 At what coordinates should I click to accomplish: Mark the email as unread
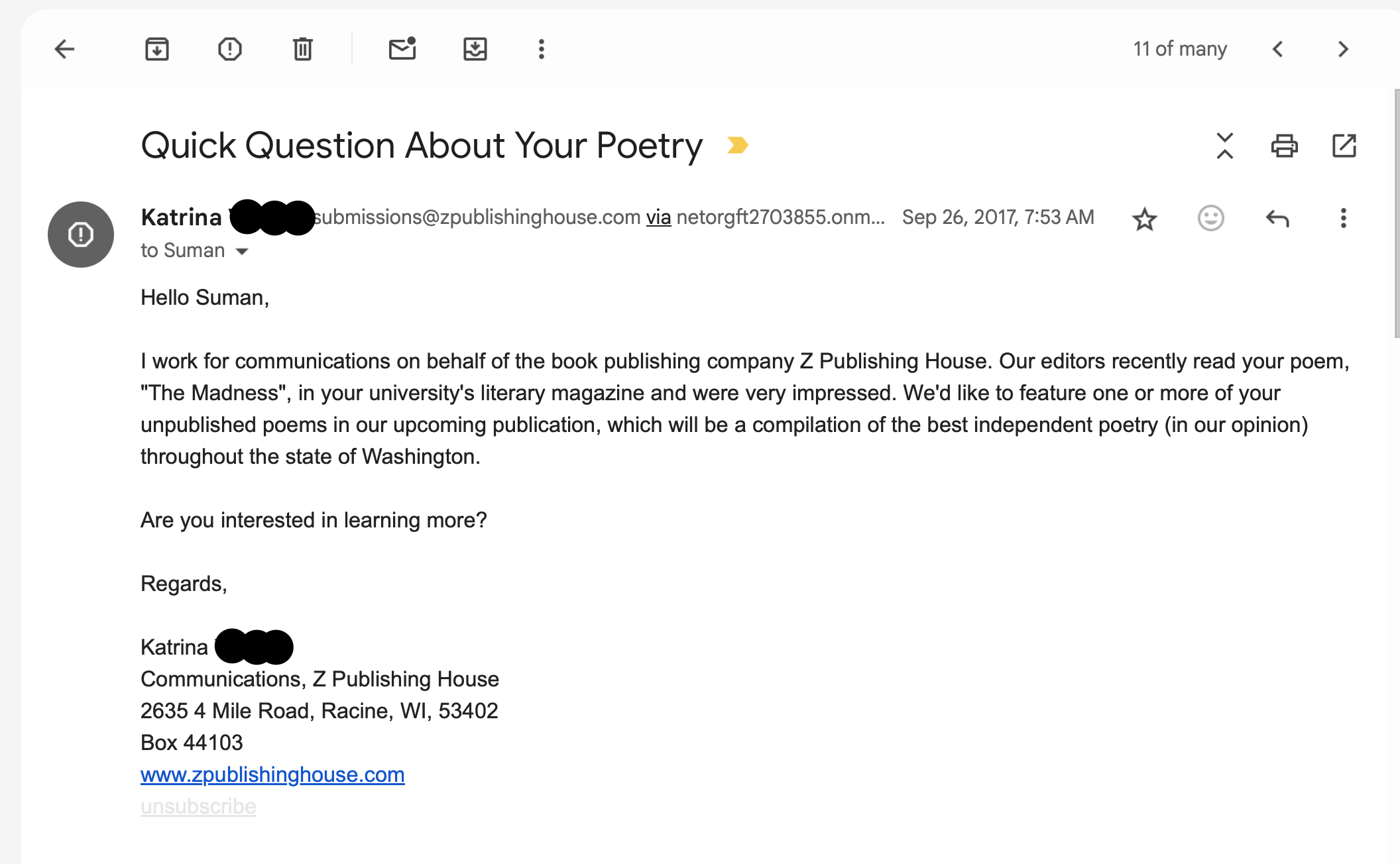402,49
